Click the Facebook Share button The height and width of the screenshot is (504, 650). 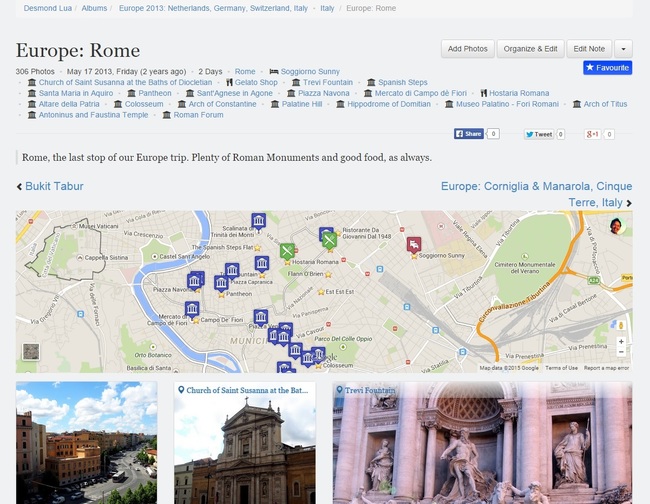pyautogui.click(x=469, y=134)
